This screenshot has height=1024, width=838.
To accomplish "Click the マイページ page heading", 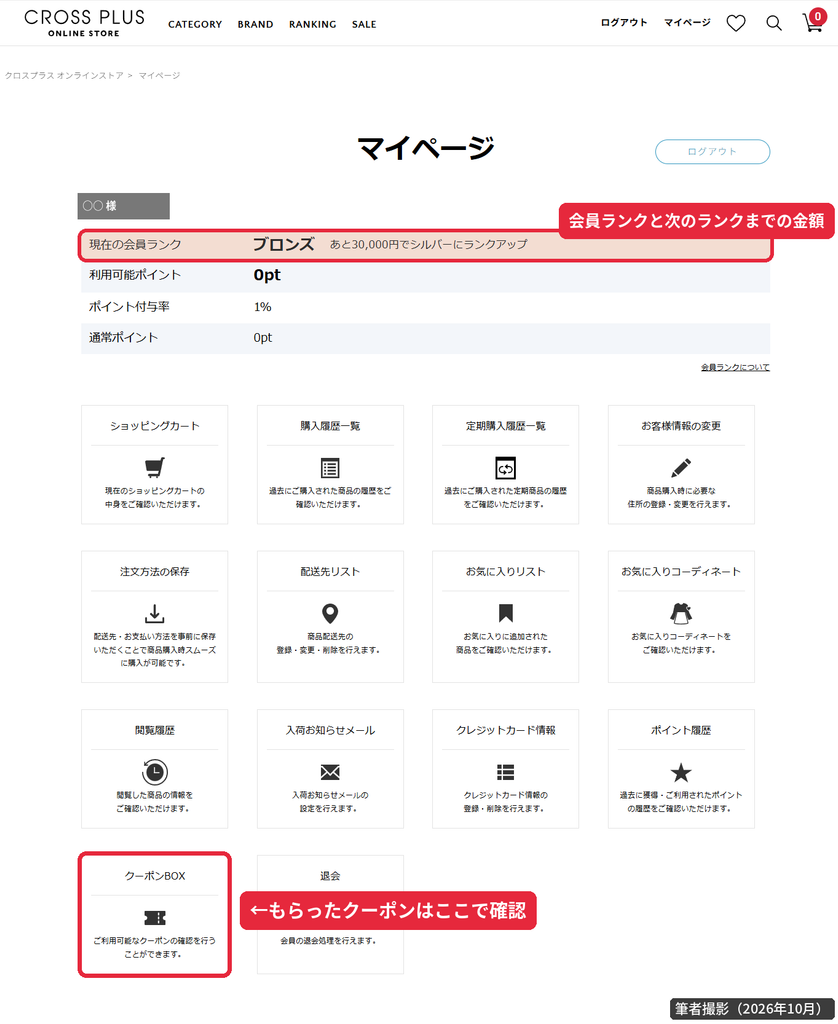I will click(426, 148).
